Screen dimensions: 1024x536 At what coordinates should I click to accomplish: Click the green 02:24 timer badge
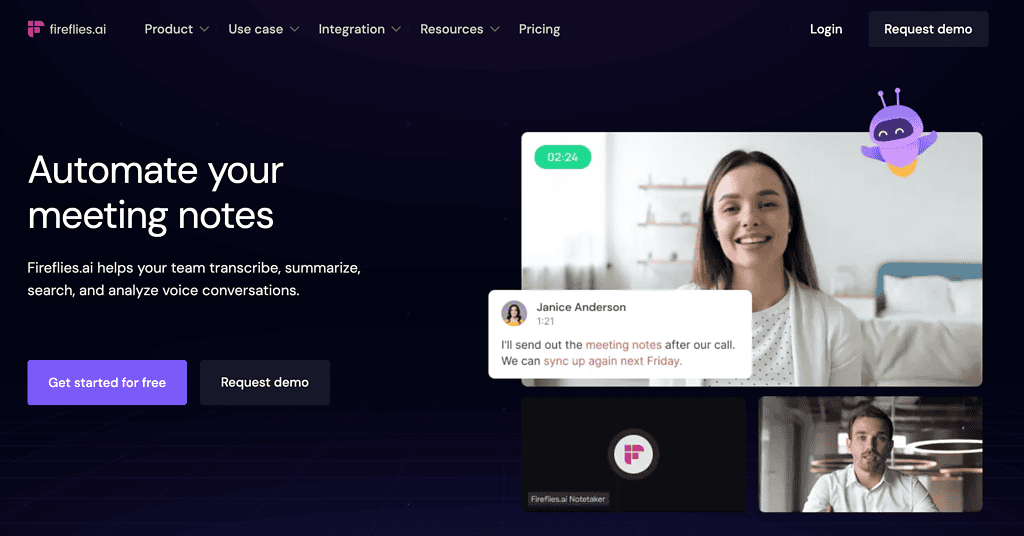(x=562, y=157)
